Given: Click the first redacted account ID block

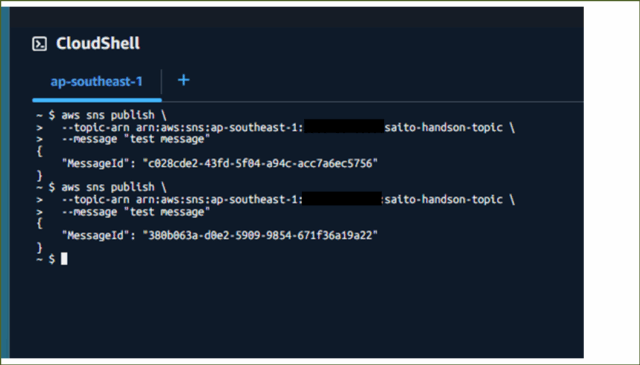Looking at the screenshot, I should (344, 126).
